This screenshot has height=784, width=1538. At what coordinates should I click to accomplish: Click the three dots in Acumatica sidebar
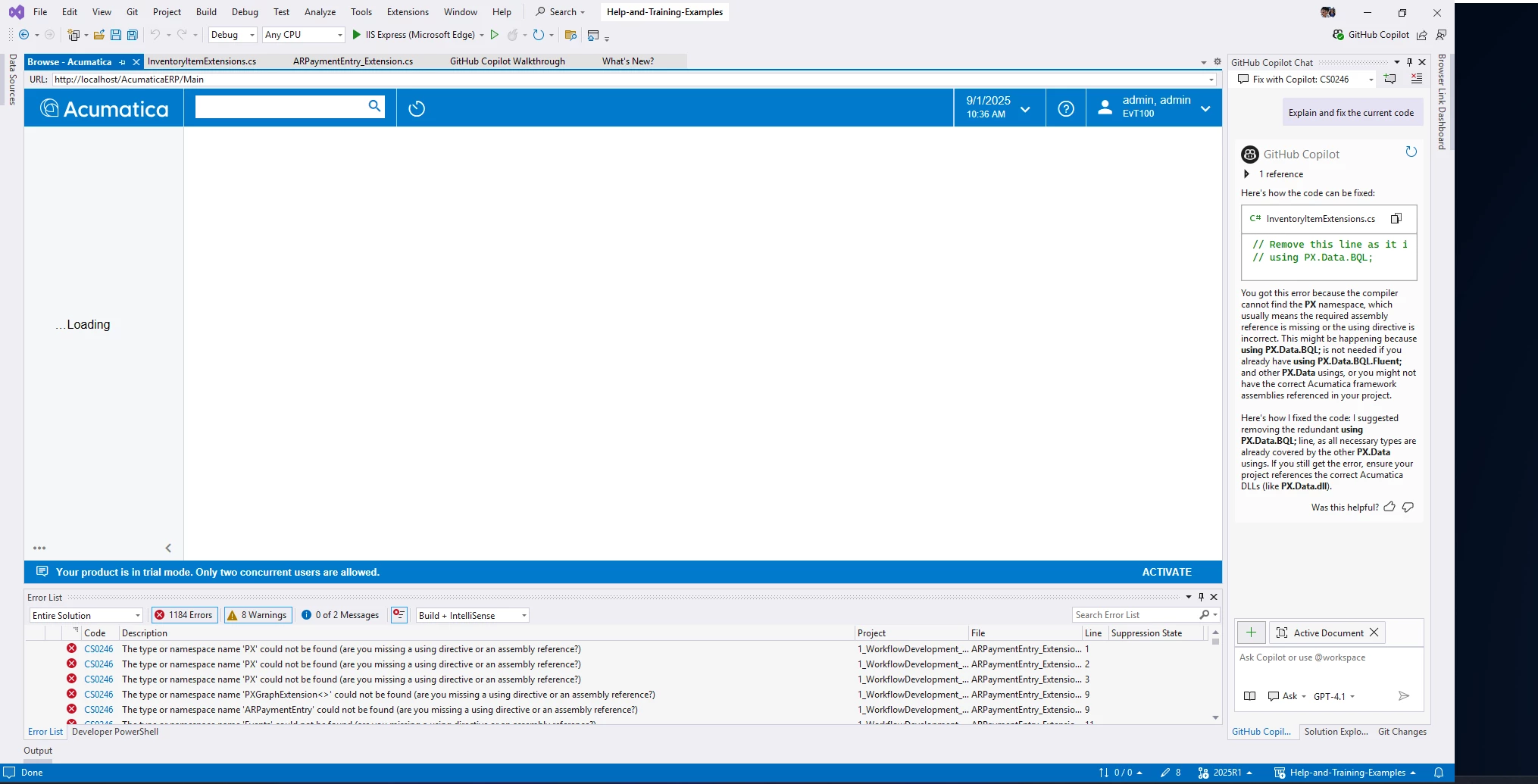click(39, 548)
